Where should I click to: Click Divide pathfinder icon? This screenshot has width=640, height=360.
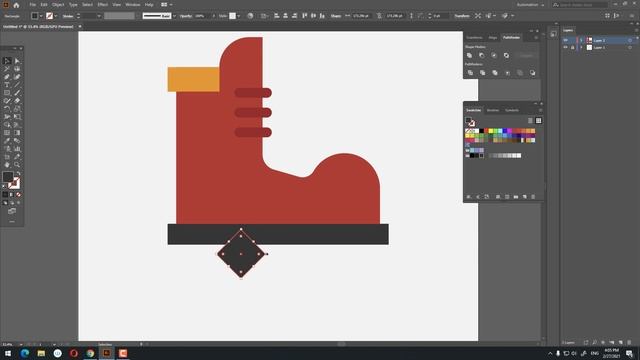click(x=470, y=73)
